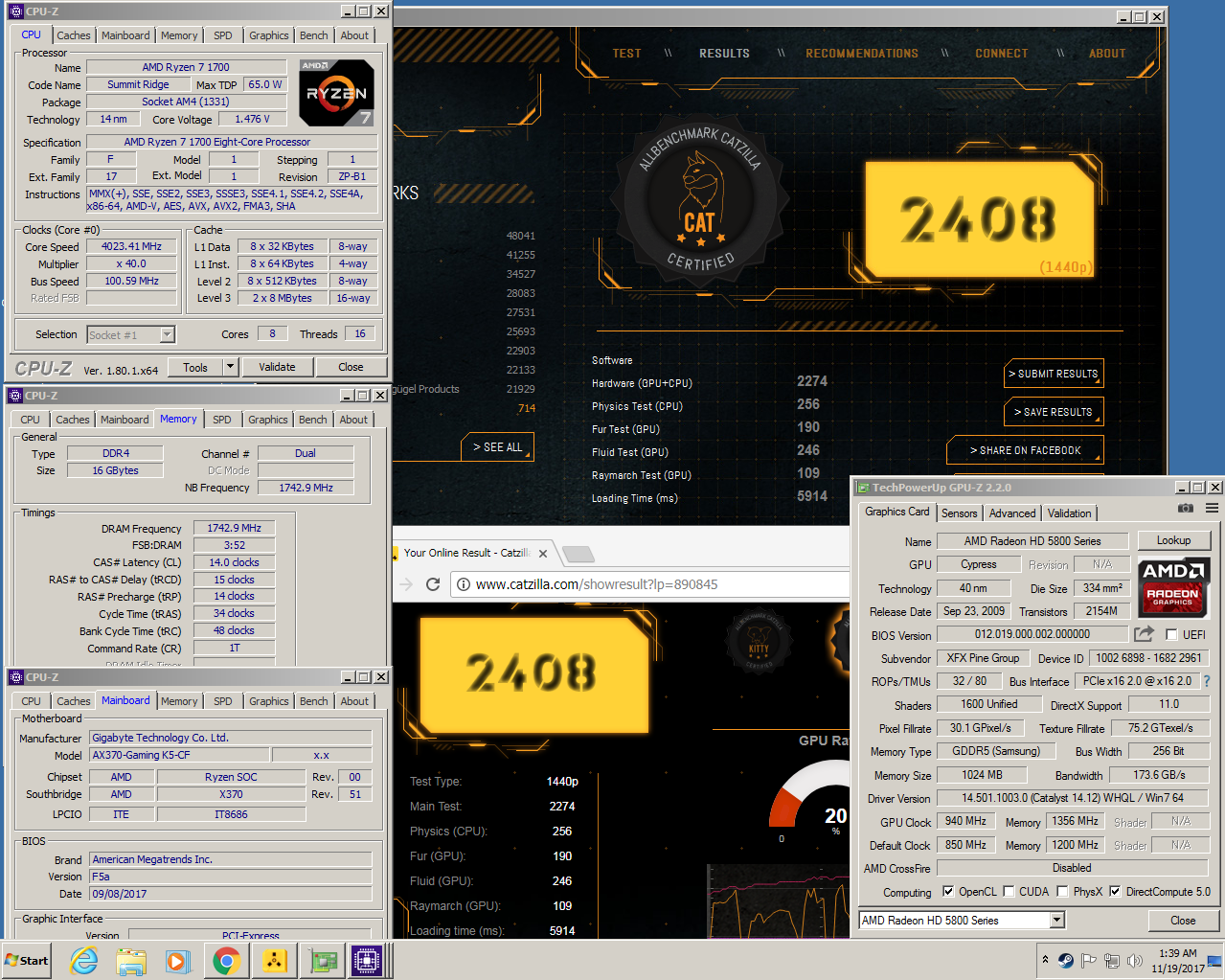Switch to Advanced tab in GPU-Z
Image resolution: width=1225 pixels, height=980 pixels.
pos(1012,513)
